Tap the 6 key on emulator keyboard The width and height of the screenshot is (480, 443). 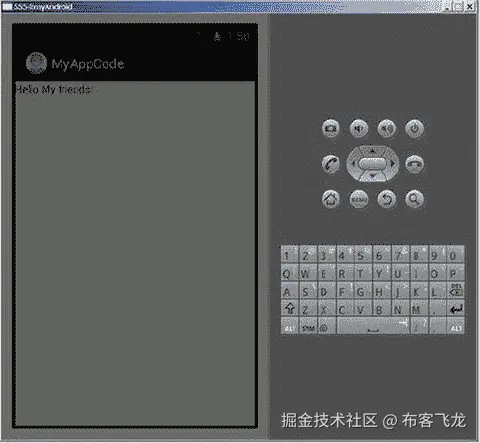382,255
